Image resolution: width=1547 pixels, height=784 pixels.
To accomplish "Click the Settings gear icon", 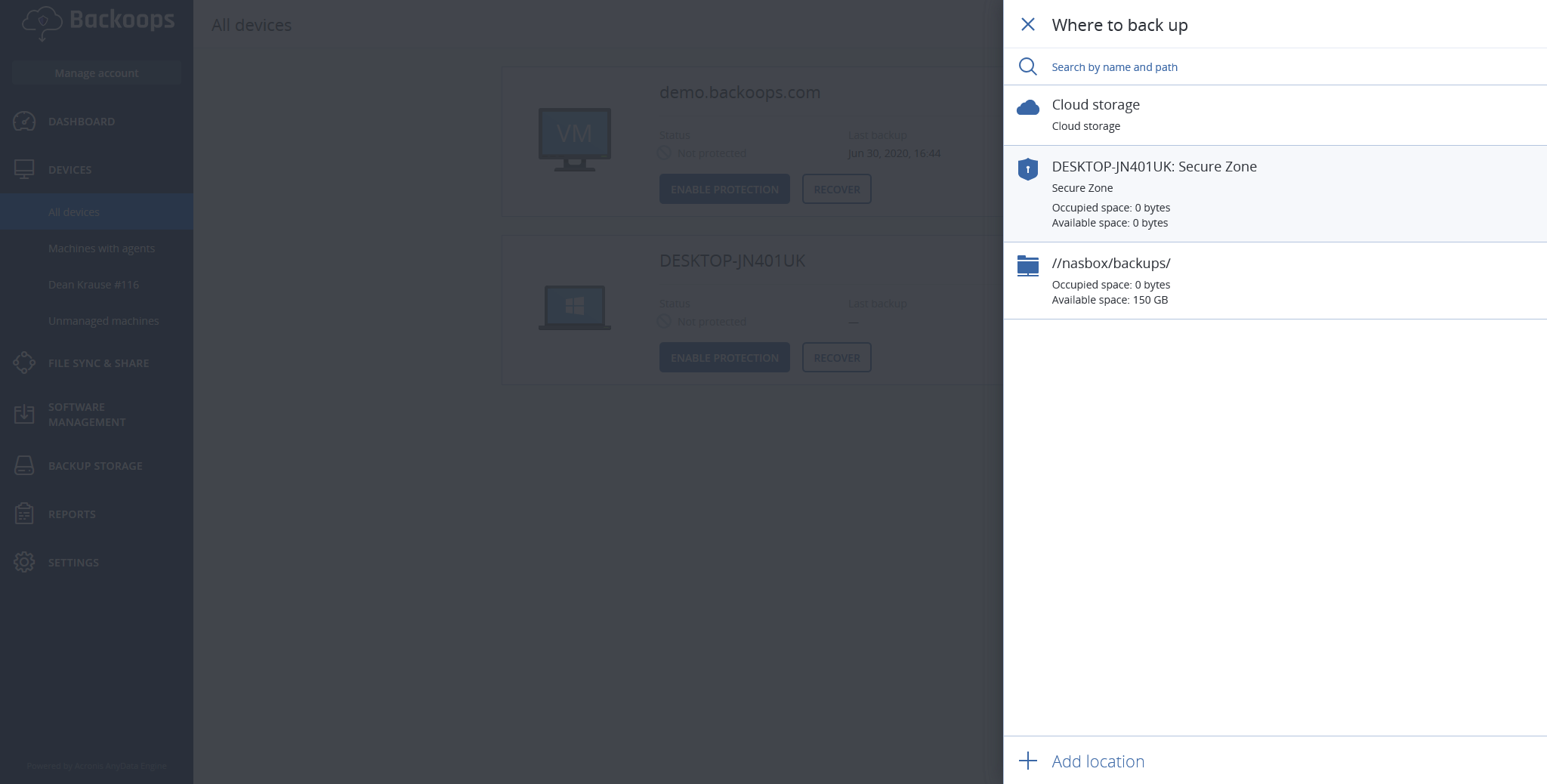I will pos(24,562).
